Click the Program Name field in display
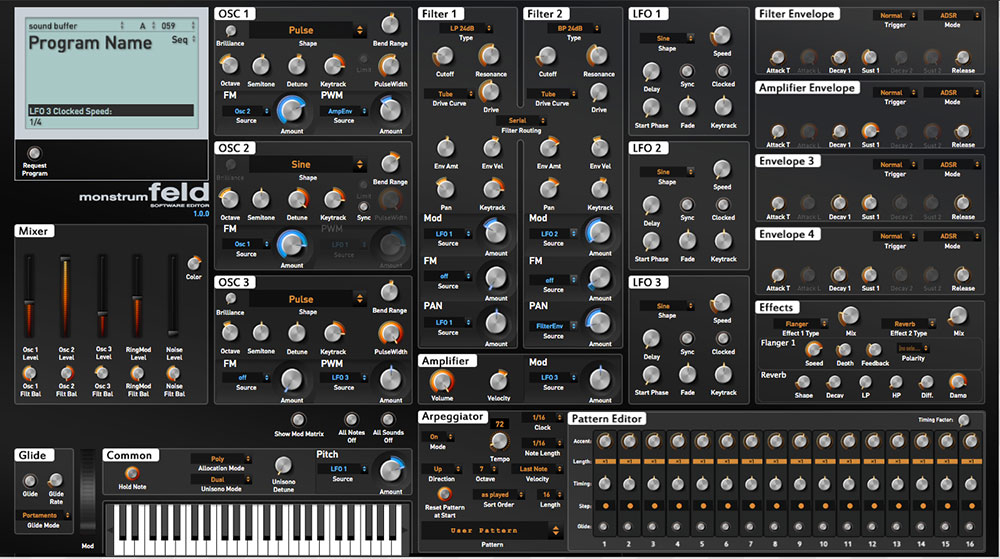Screen dimensions: 1000x559 coord(90,43)
